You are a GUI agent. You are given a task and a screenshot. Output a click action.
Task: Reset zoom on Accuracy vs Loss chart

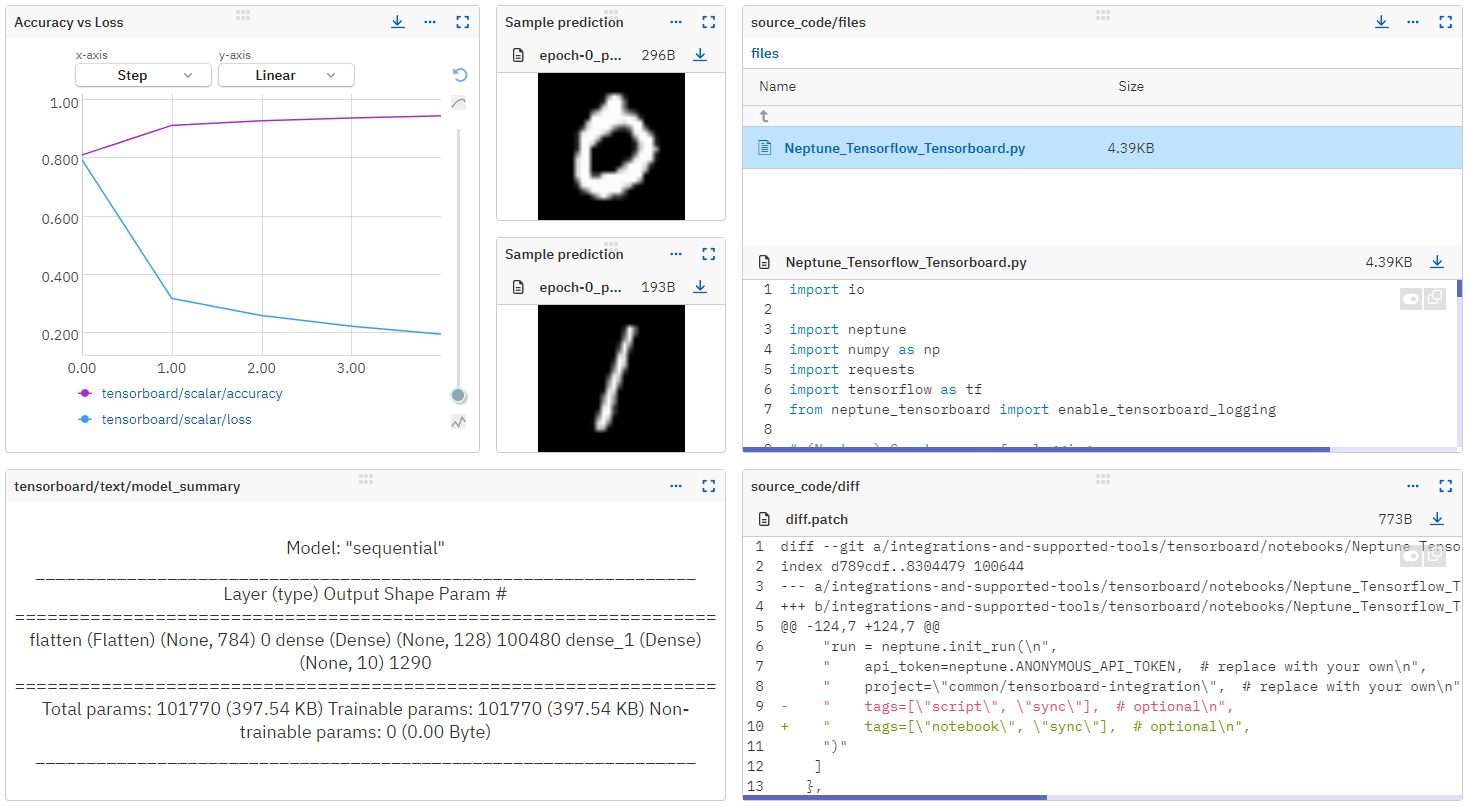coord(459,75)
